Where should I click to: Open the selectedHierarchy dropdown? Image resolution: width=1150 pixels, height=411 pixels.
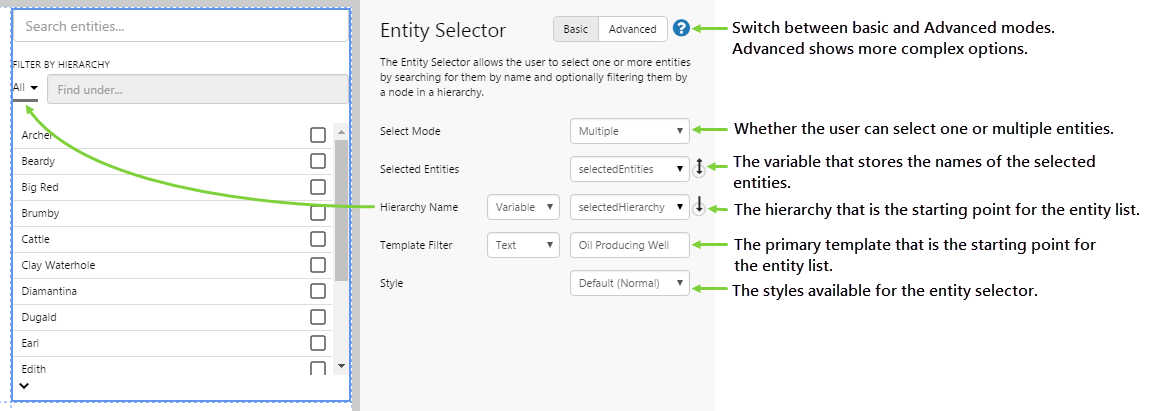tap(630, 207)
